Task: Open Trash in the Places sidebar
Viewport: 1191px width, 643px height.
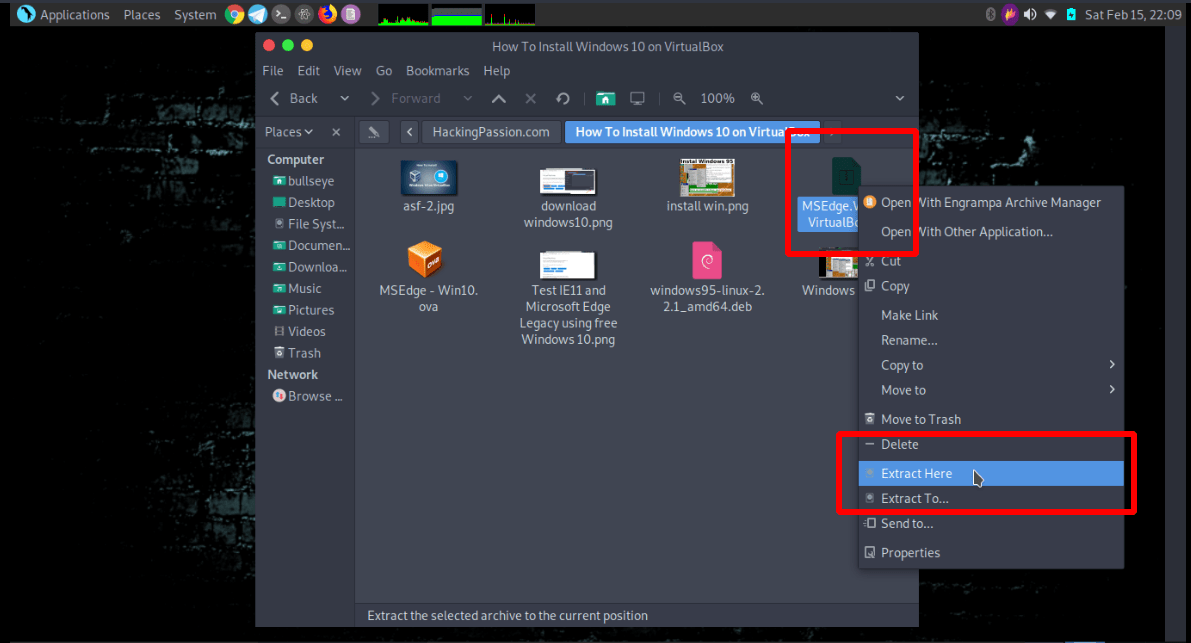Action: [x=298, y=353]
